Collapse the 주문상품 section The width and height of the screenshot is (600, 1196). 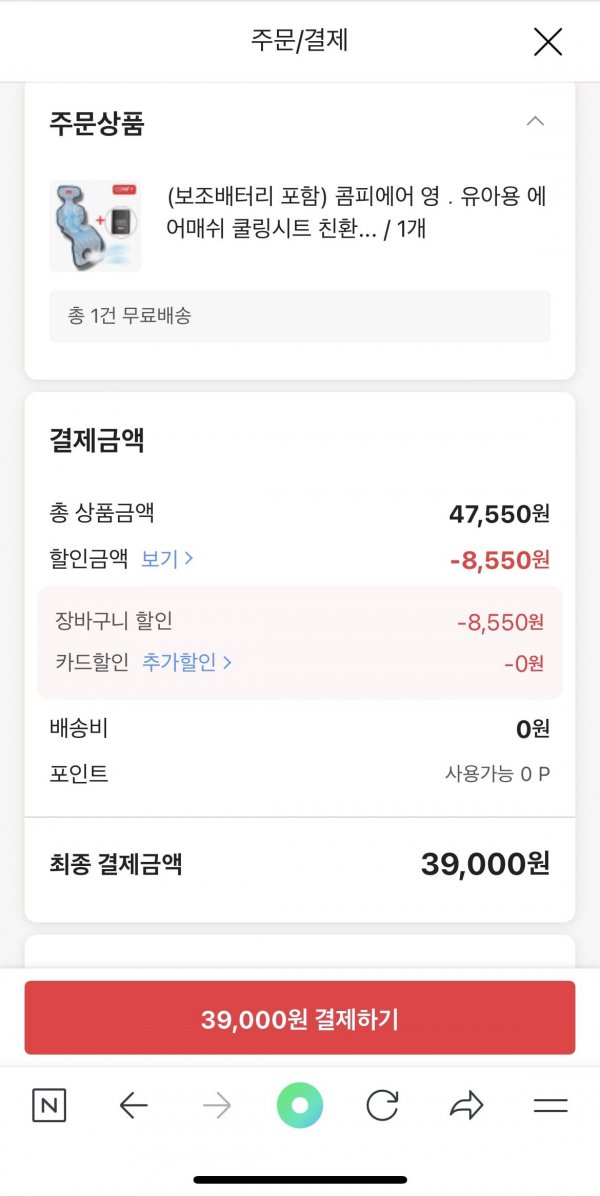pos(535,121)
